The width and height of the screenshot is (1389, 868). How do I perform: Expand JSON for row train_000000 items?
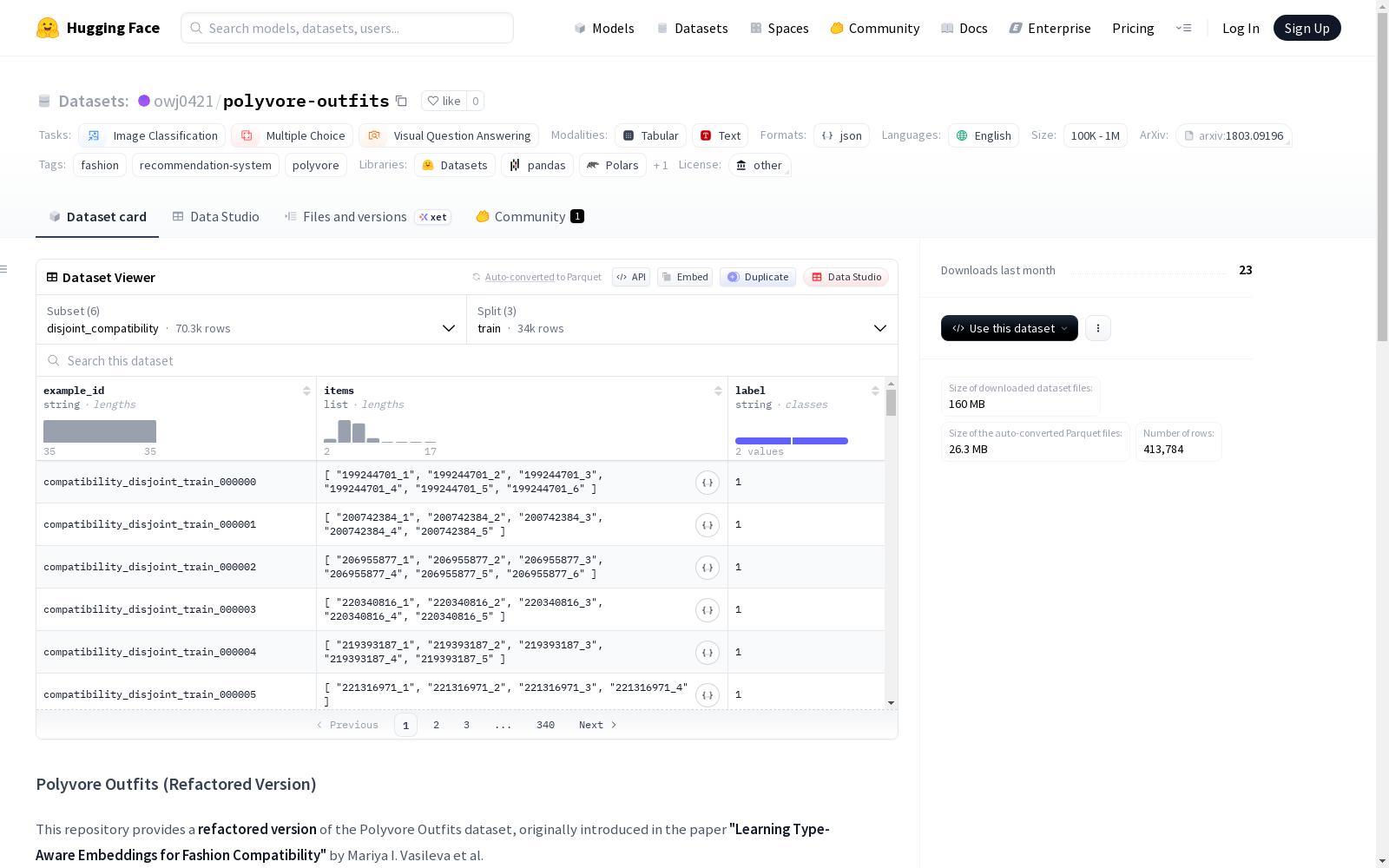708,483
